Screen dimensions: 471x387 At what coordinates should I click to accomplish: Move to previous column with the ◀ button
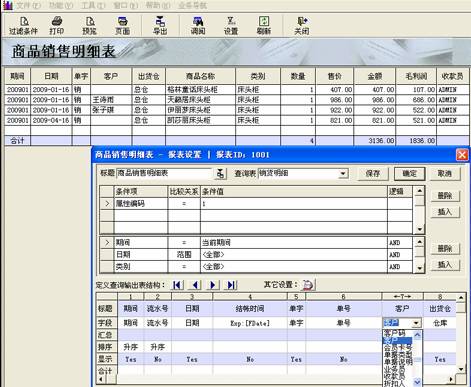[195, 285]
